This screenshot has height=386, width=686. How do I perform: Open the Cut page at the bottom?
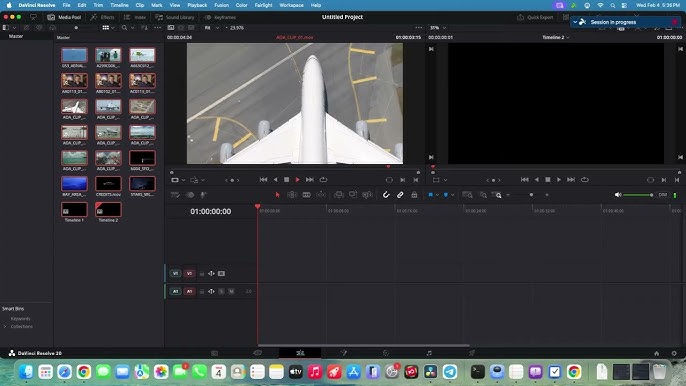257,353
